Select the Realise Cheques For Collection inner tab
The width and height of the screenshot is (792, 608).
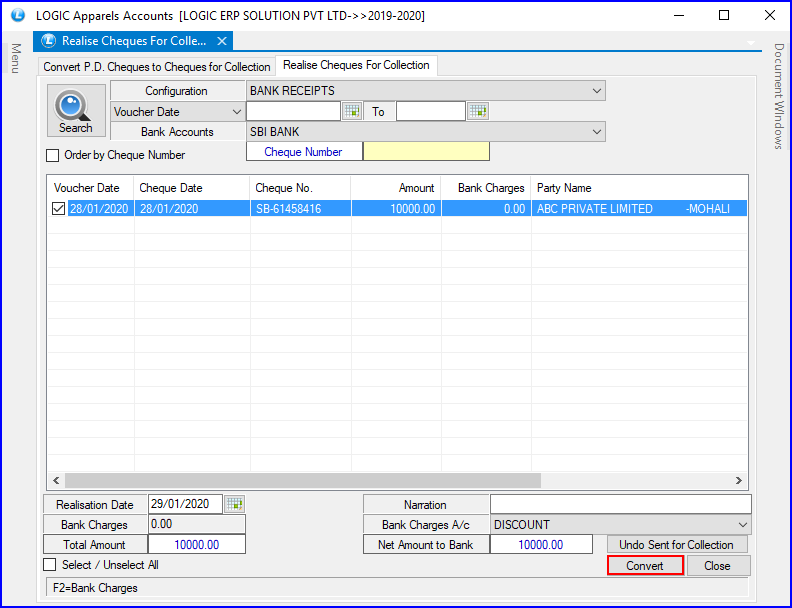[356, 65]
